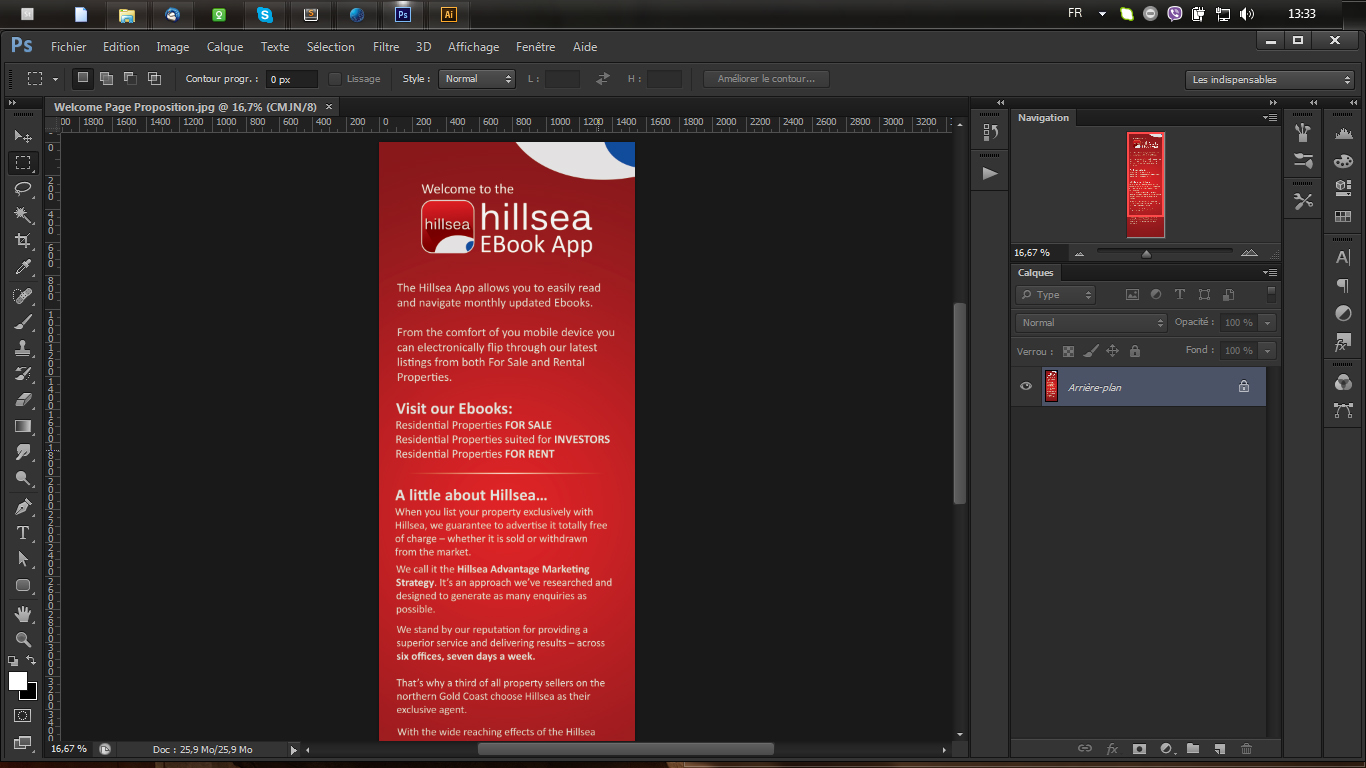Open the Fond value dropdown arrow

coord(1268,351)
